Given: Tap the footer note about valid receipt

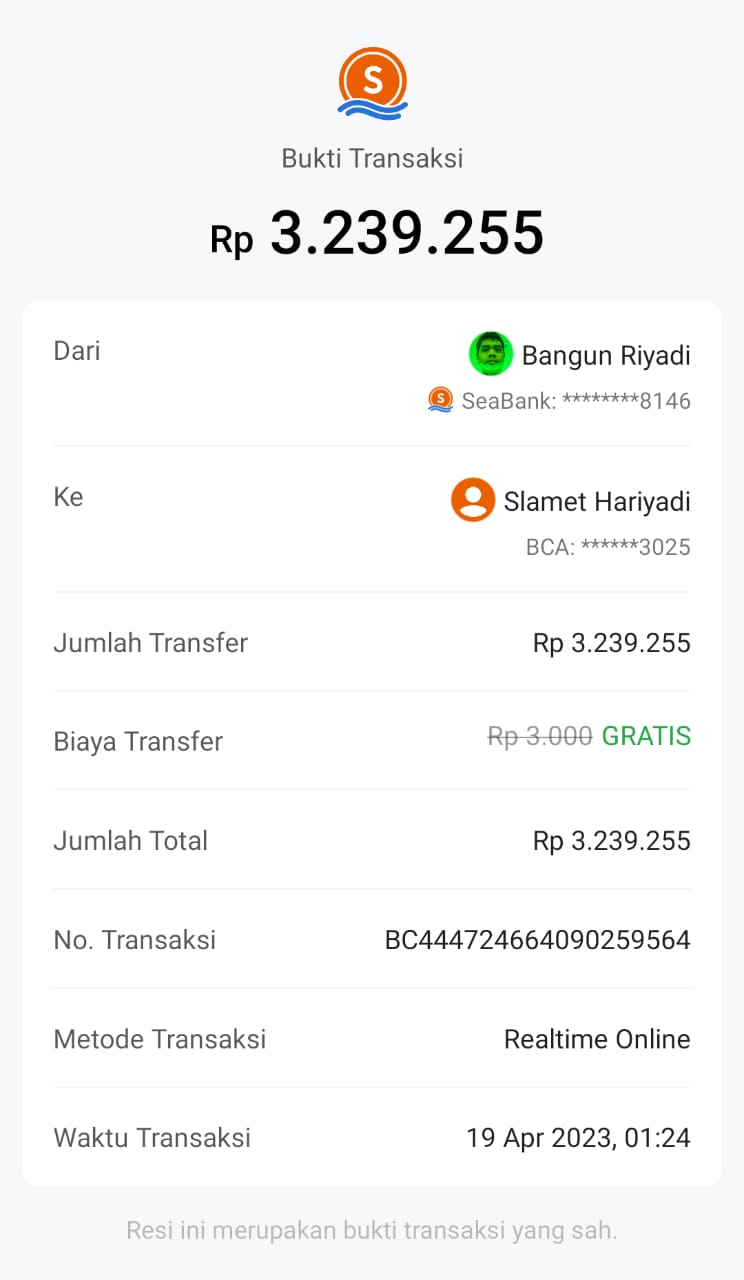Looking at the screenshot, I should [372, 1230].
